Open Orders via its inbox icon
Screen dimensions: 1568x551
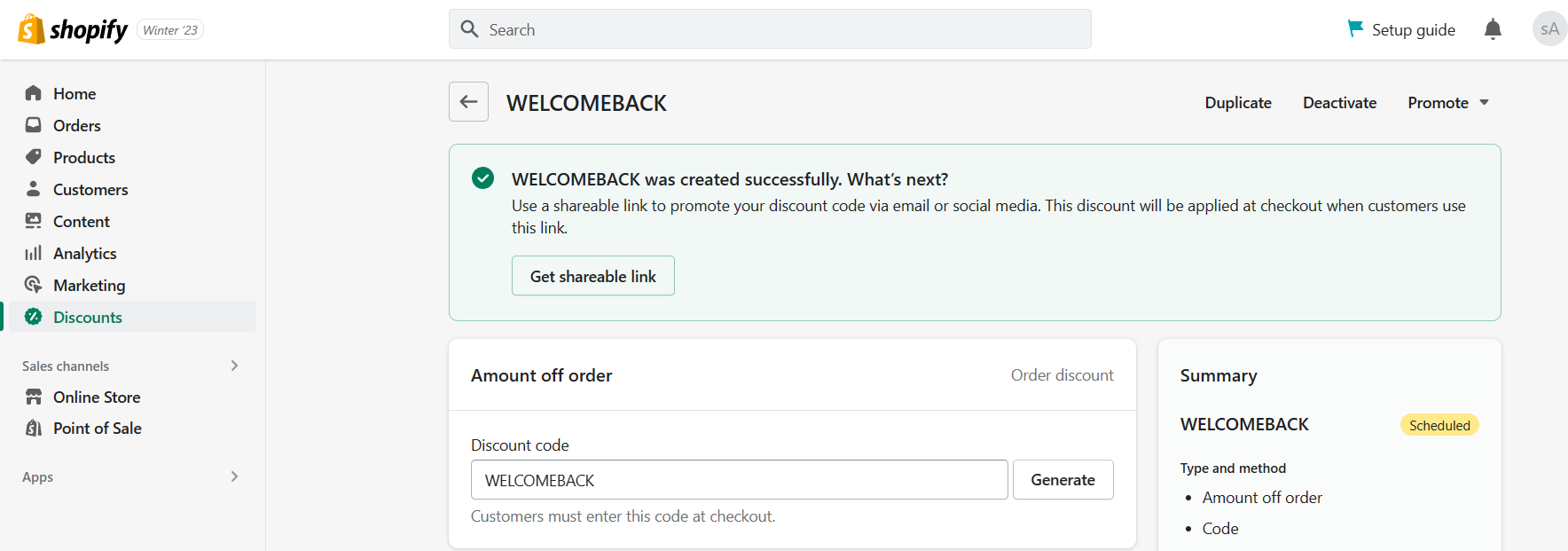coord(34,125)
